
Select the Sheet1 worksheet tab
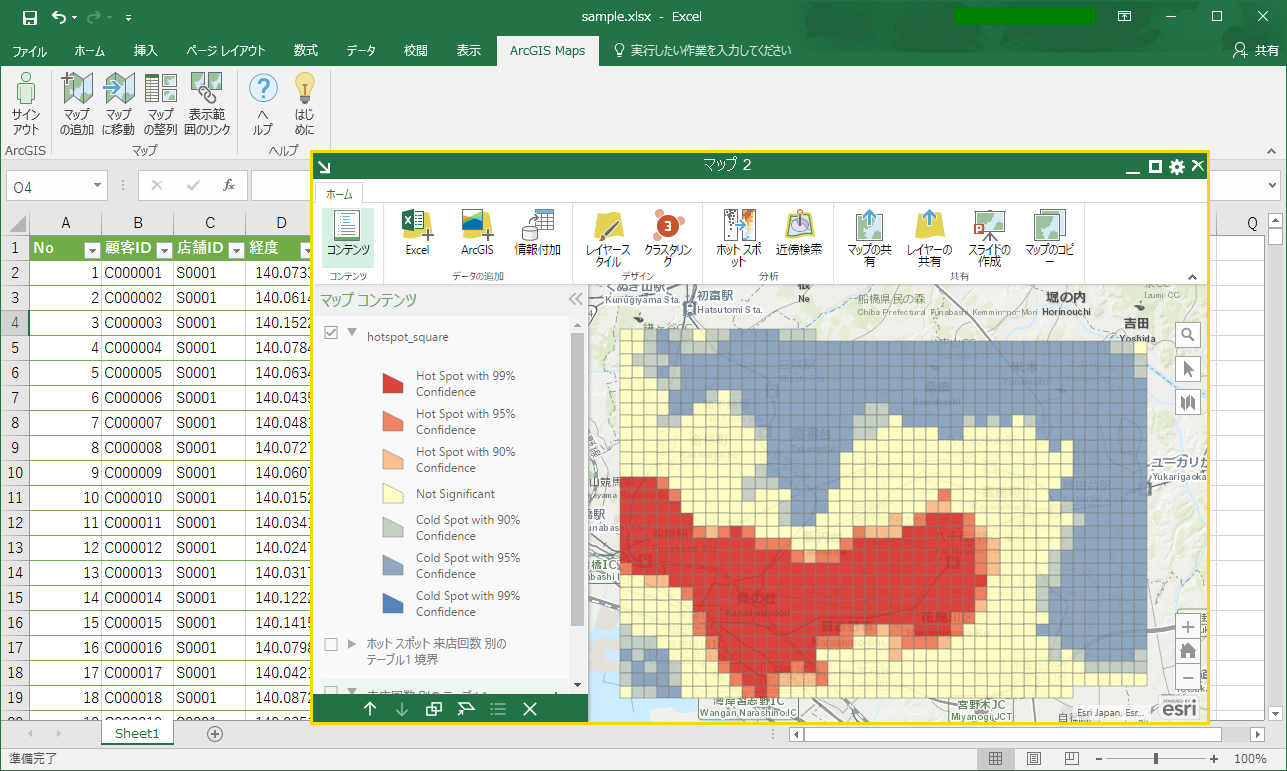(x=137, y=733)
